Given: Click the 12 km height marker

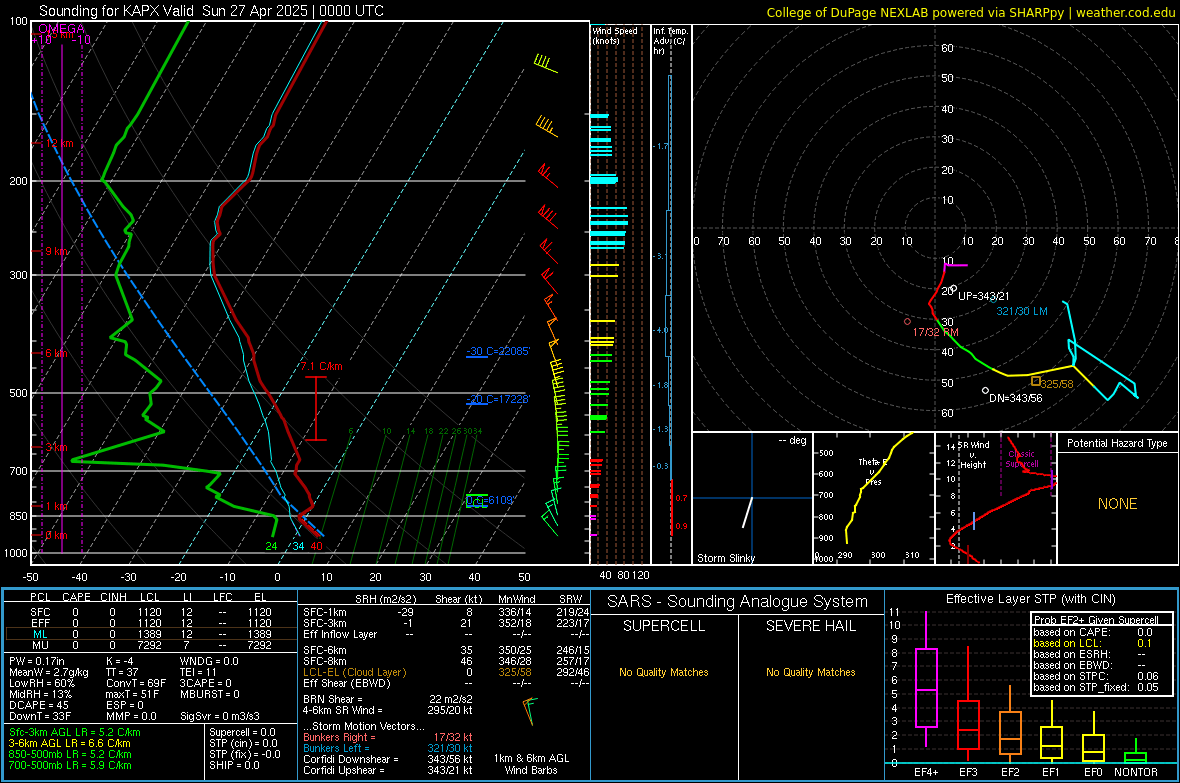Looking at the screenshot, I should pos(60,143).
